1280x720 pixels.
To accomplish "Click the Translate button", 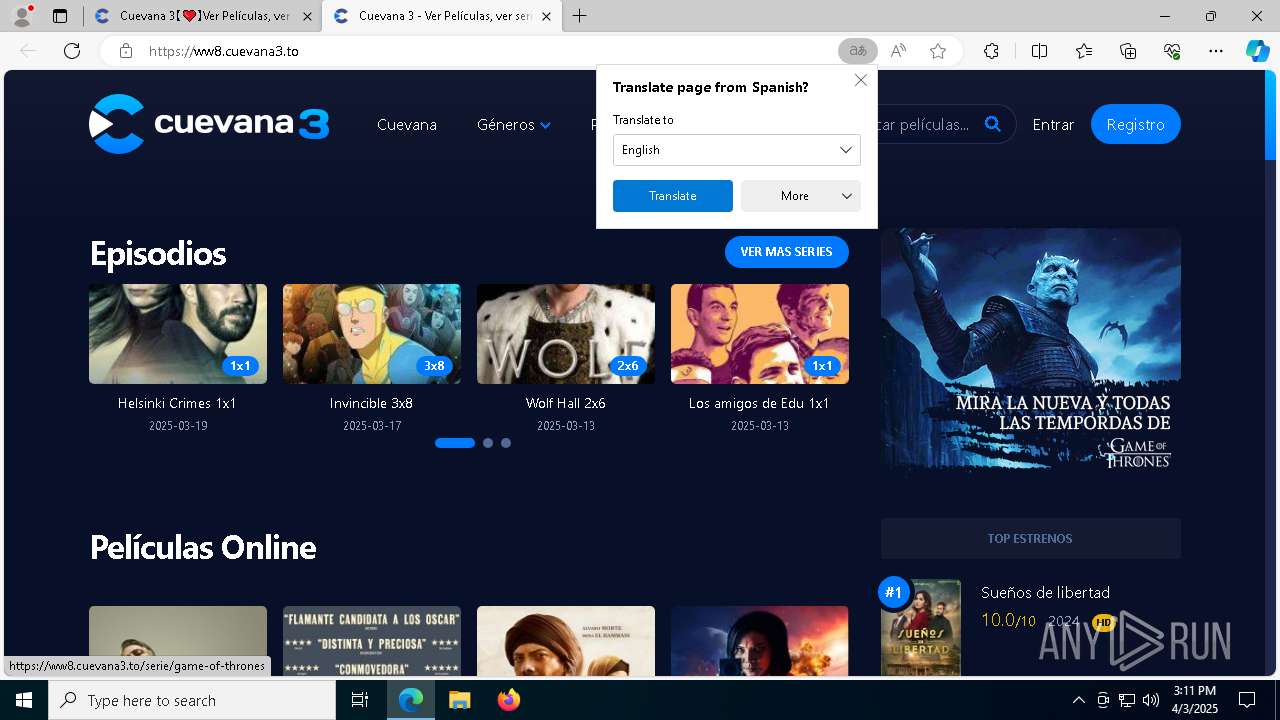I will point(673,196).
